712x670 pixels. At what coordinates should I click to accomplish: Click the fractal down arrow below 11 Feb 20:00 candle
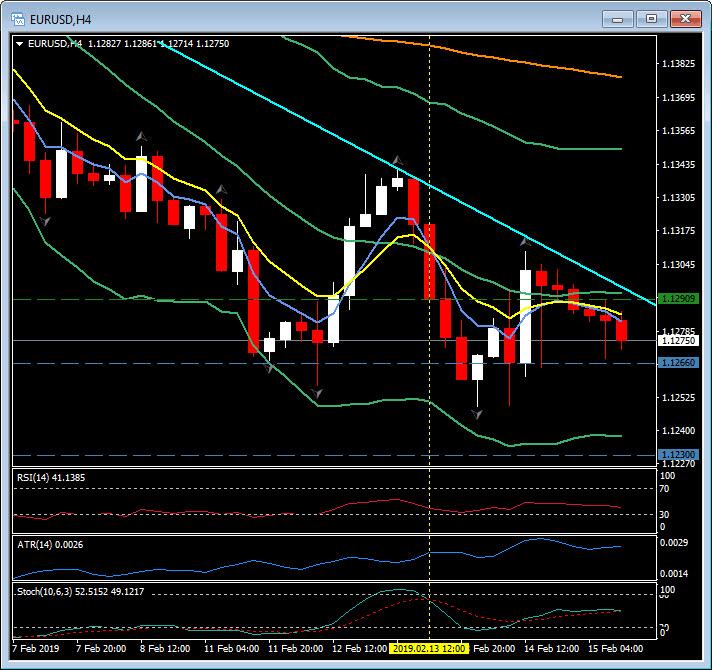tap(317, 393)
